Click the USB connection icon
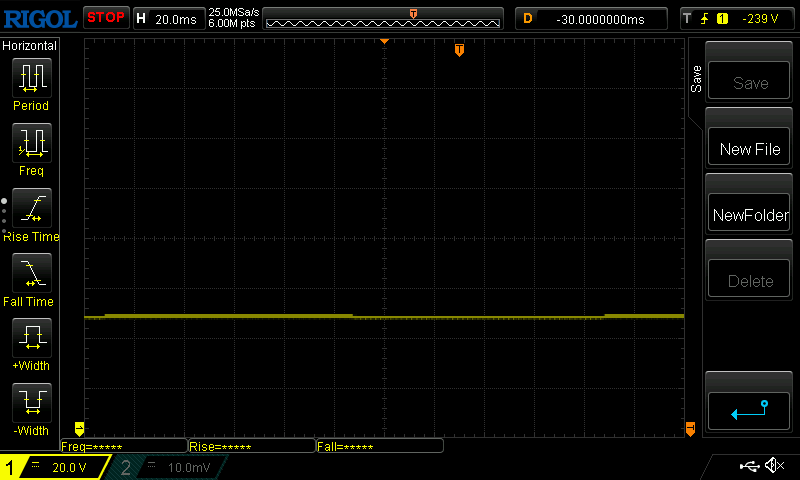The width and height of the screenshot is (800, 480). click(749, 466)
